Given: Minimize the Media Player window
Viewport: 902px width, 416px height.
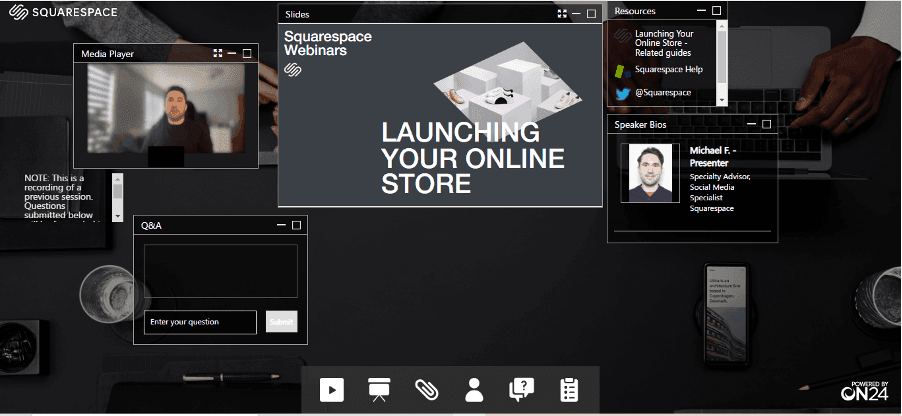Looking at the screenshot, I should tap(232, 54).
